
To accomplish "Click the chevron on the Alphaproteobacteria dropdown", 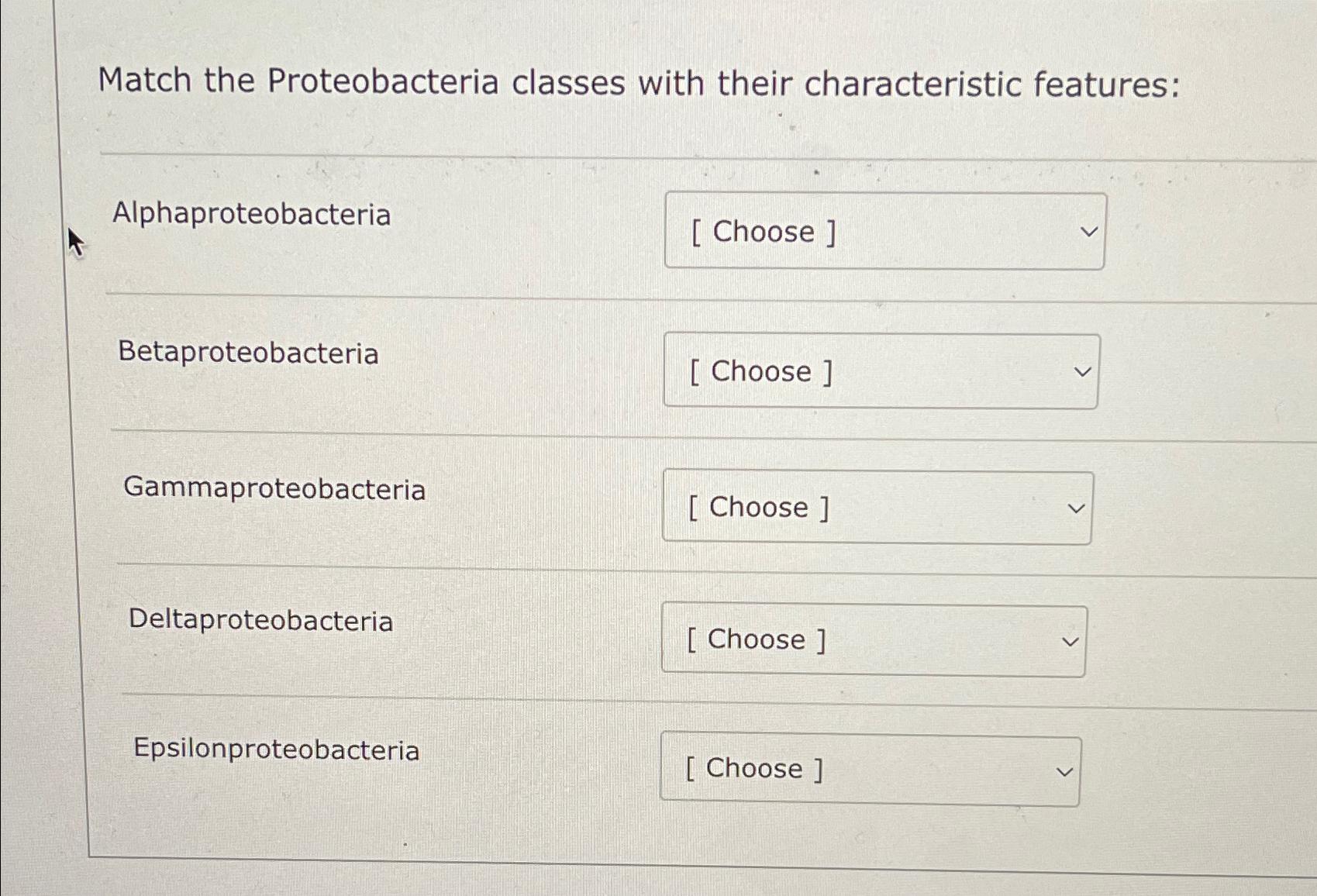I will point(1090,230).
